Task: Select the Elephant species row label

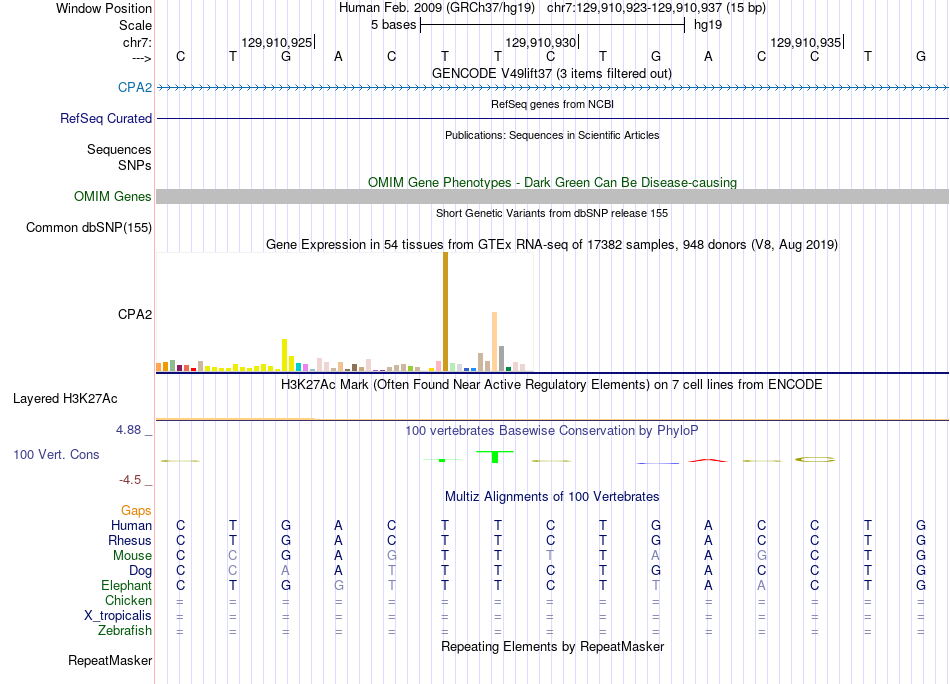Action: coord(126,585)
